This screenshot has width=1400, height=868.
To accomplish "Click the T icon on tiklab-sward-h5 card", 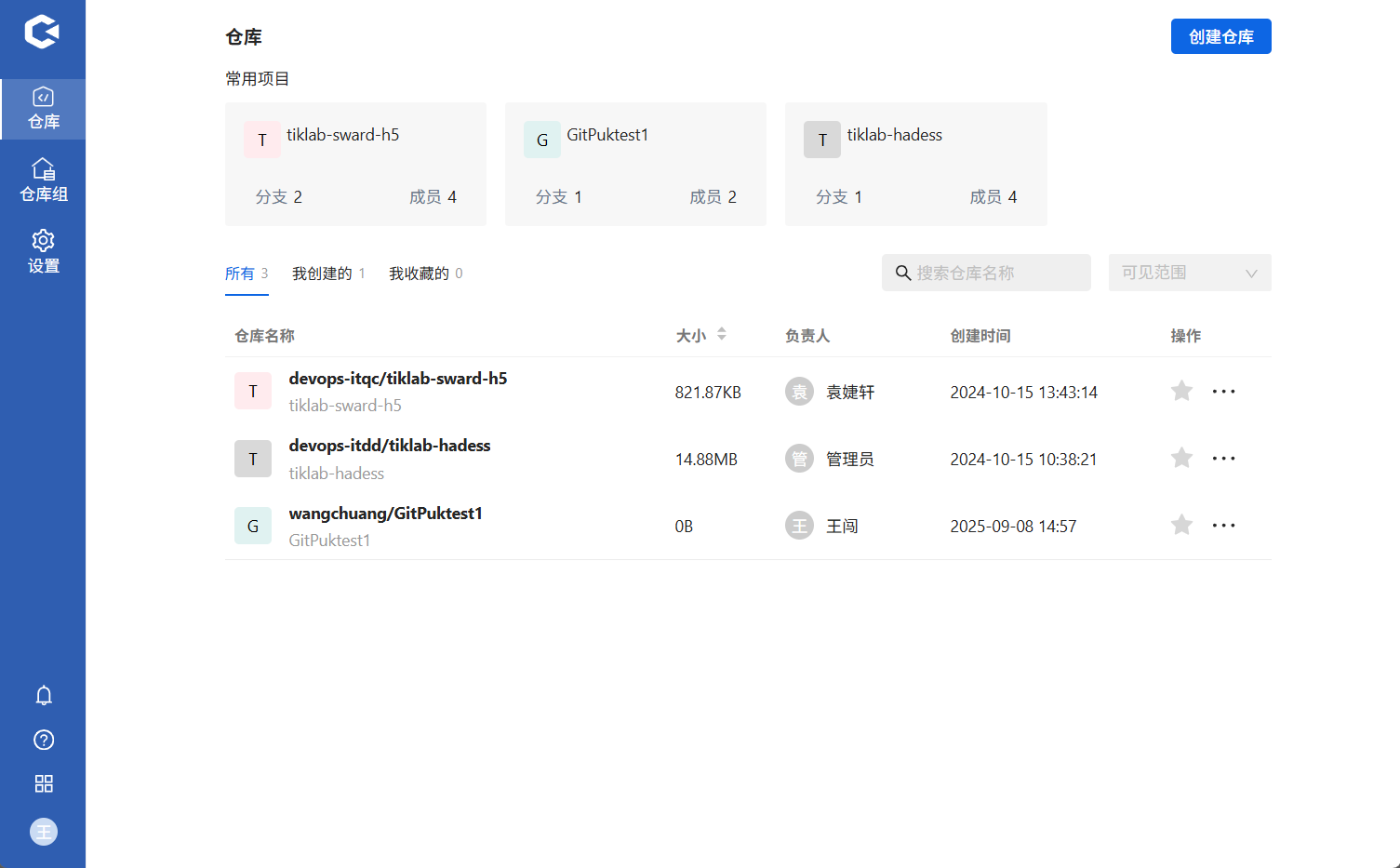I will pos(262,140).
